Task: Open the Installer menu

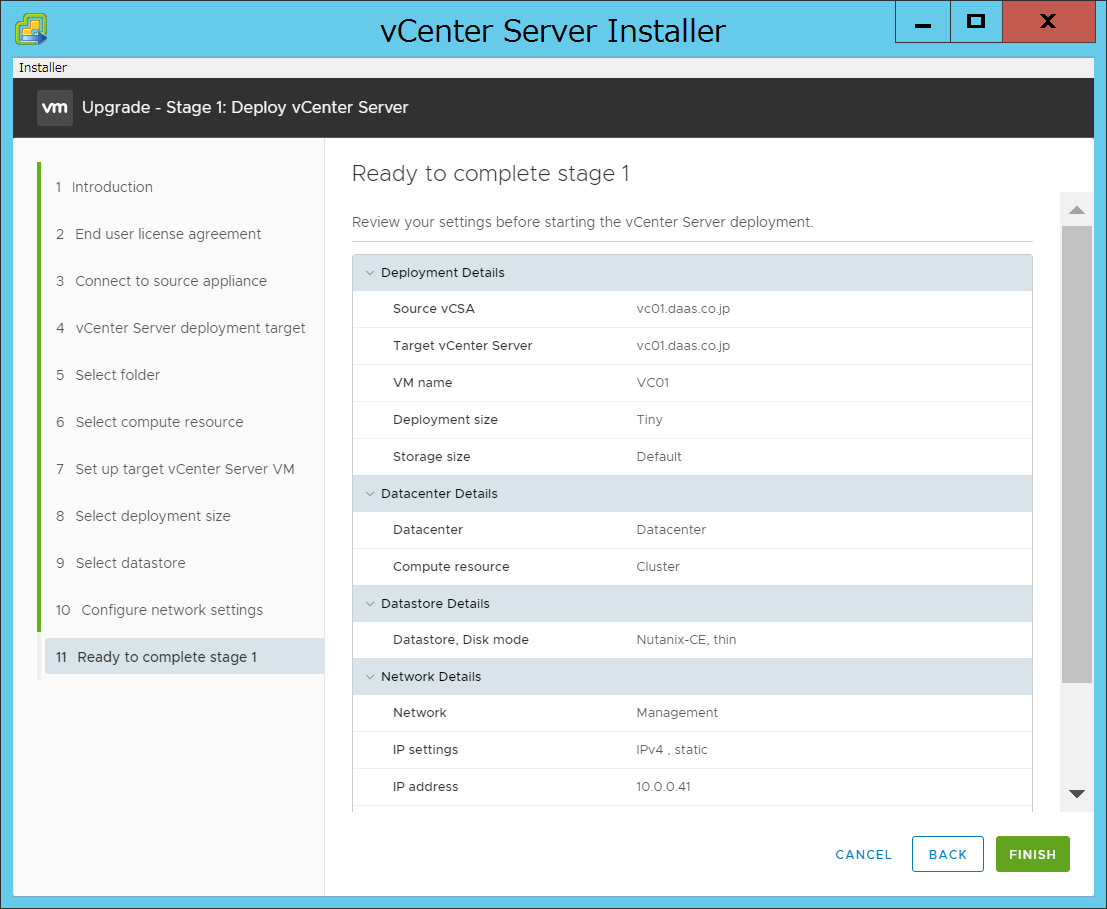Action: pyautogui.click(x=43, y=68)
